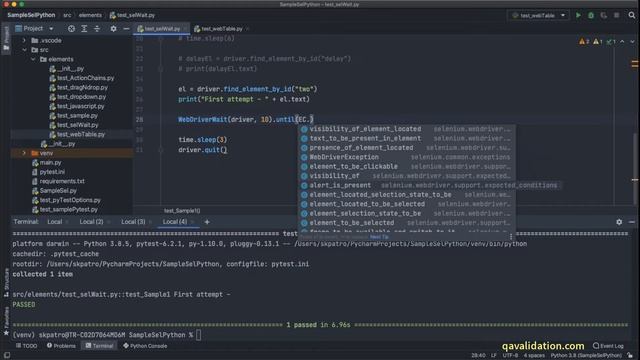
Task: Open test_ActionChains.py in project tree
Action: click(82, 78)
